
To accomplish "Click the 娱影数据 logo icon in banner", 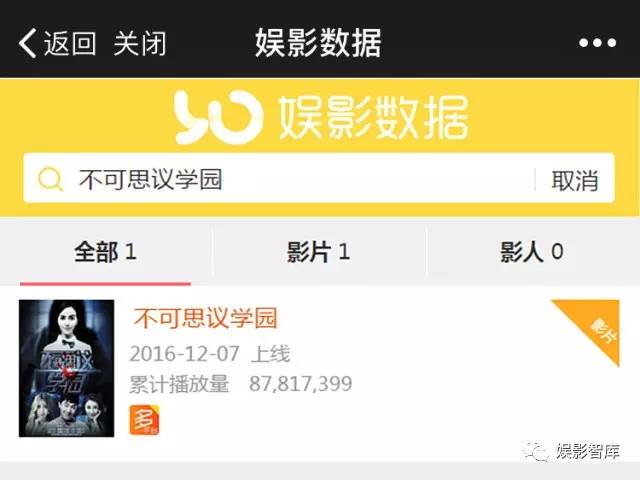I will pos(218,118).
